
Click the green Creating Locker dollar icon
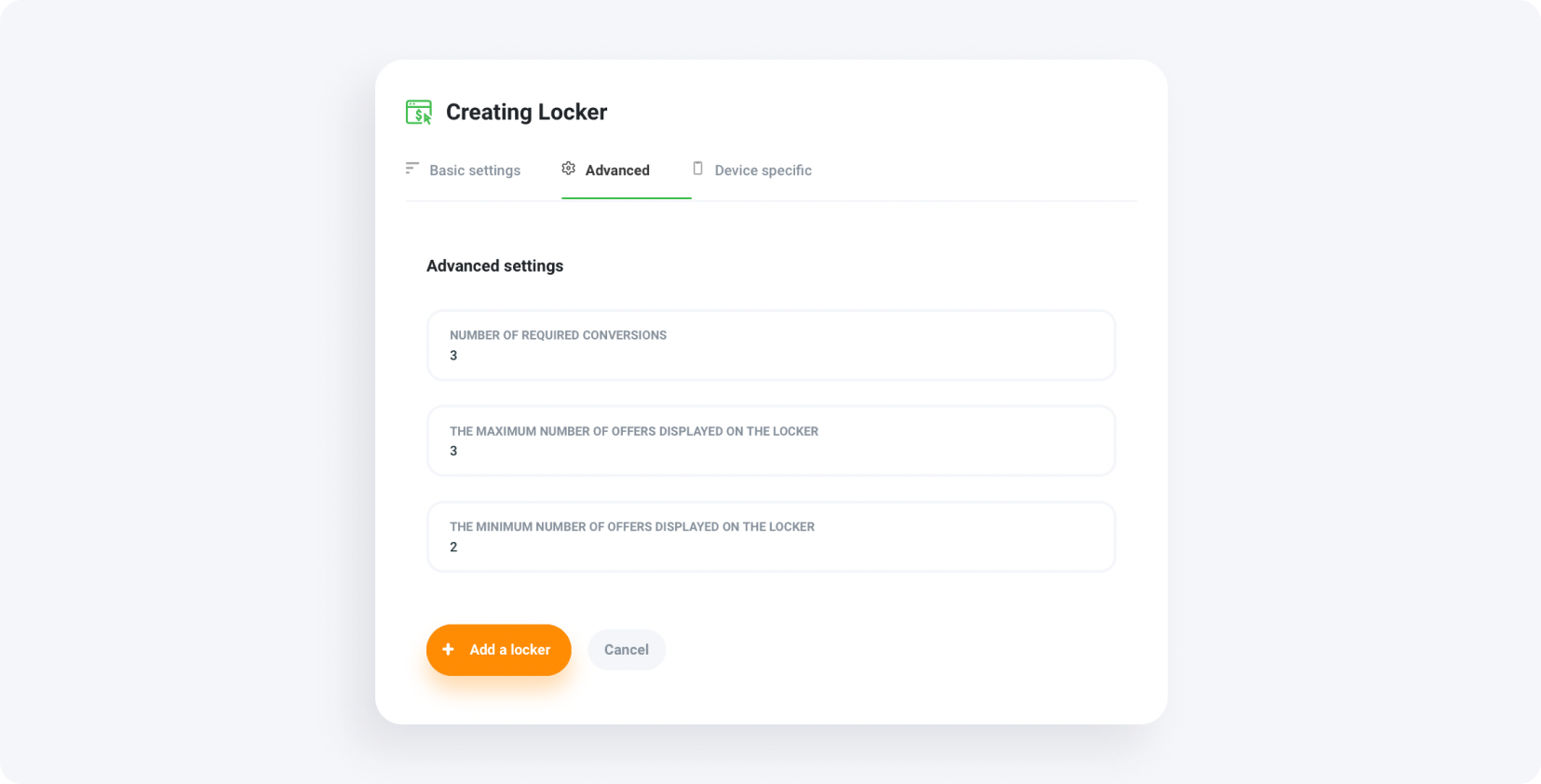(x=419, y=112)
